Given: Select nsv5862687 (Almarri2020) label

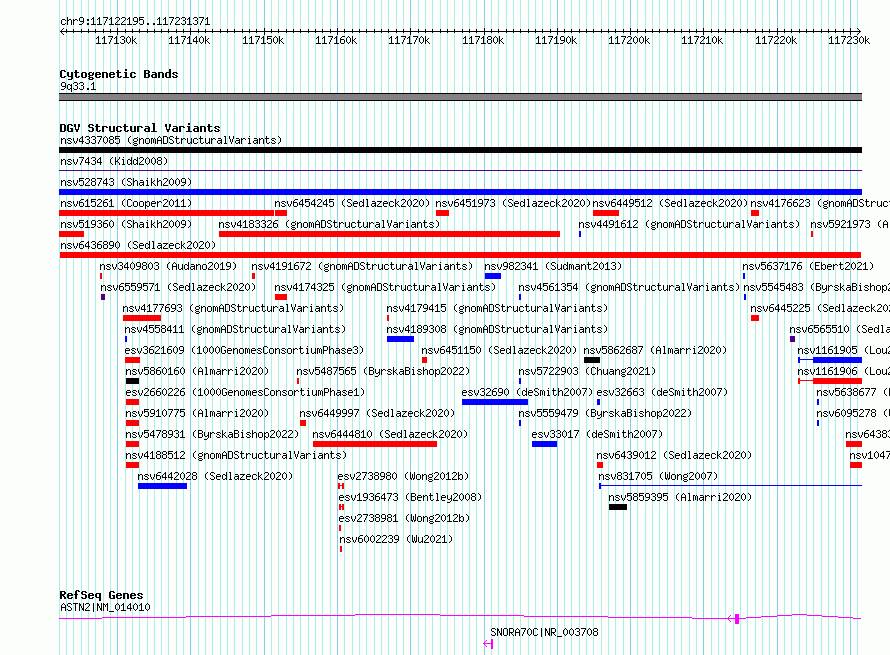Looking at the screenshot, I should point(655,350).
